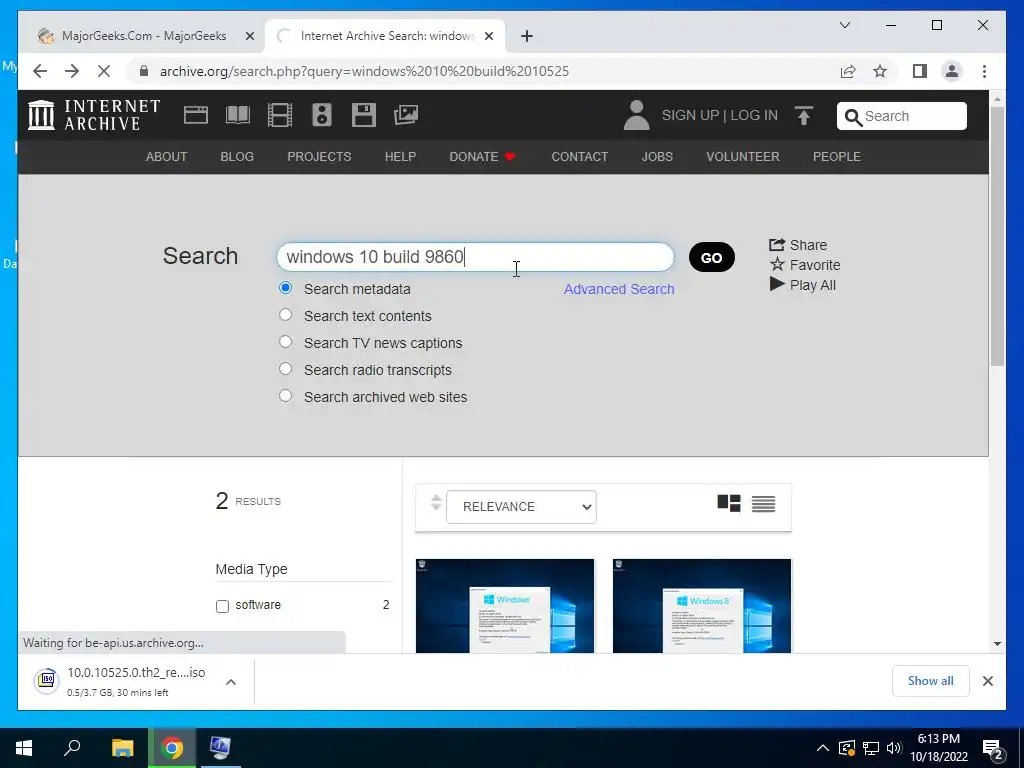Open Chrome three-dot menu
The image size is (1024, 768).
(984, 71)
